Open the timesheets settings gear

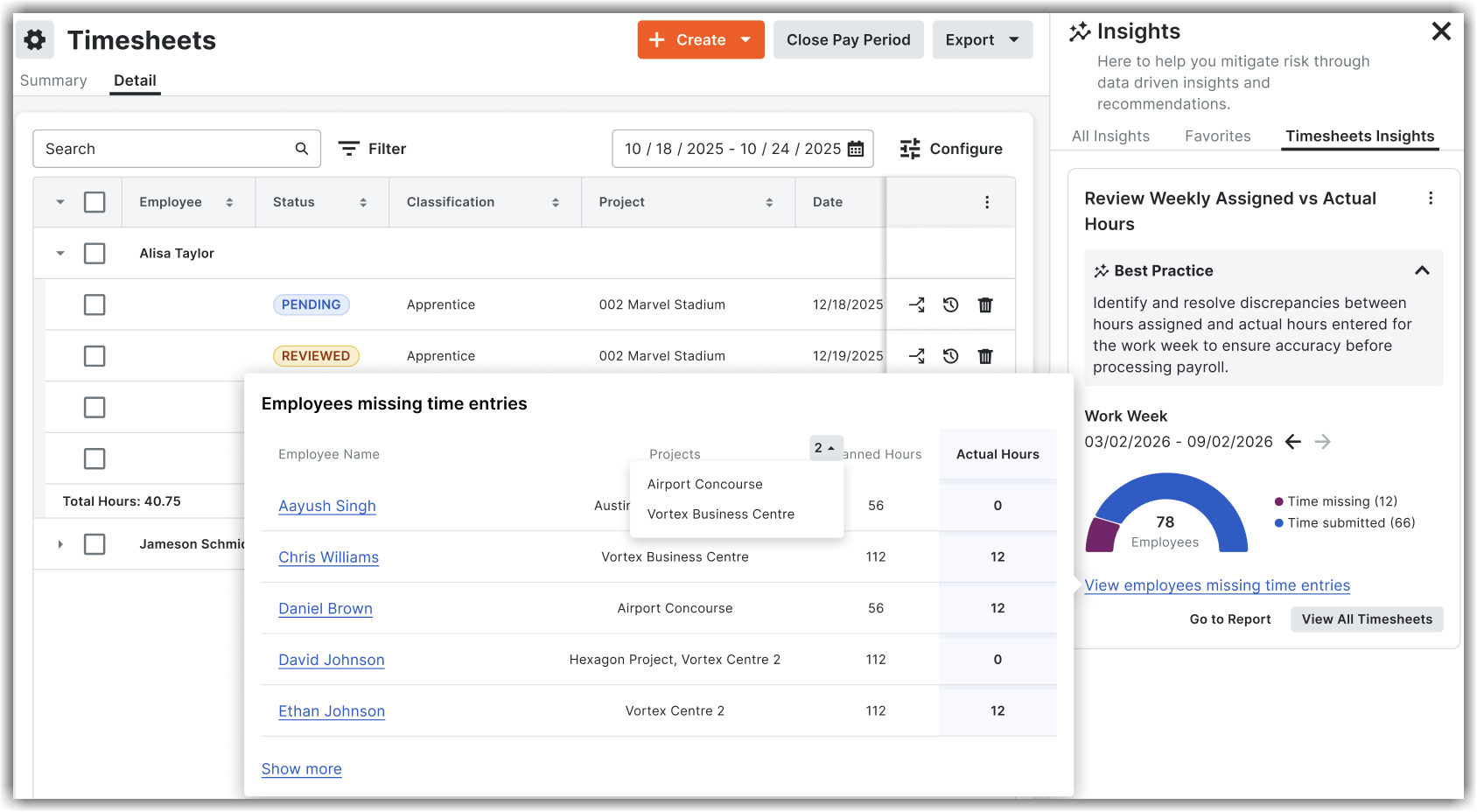34,39
